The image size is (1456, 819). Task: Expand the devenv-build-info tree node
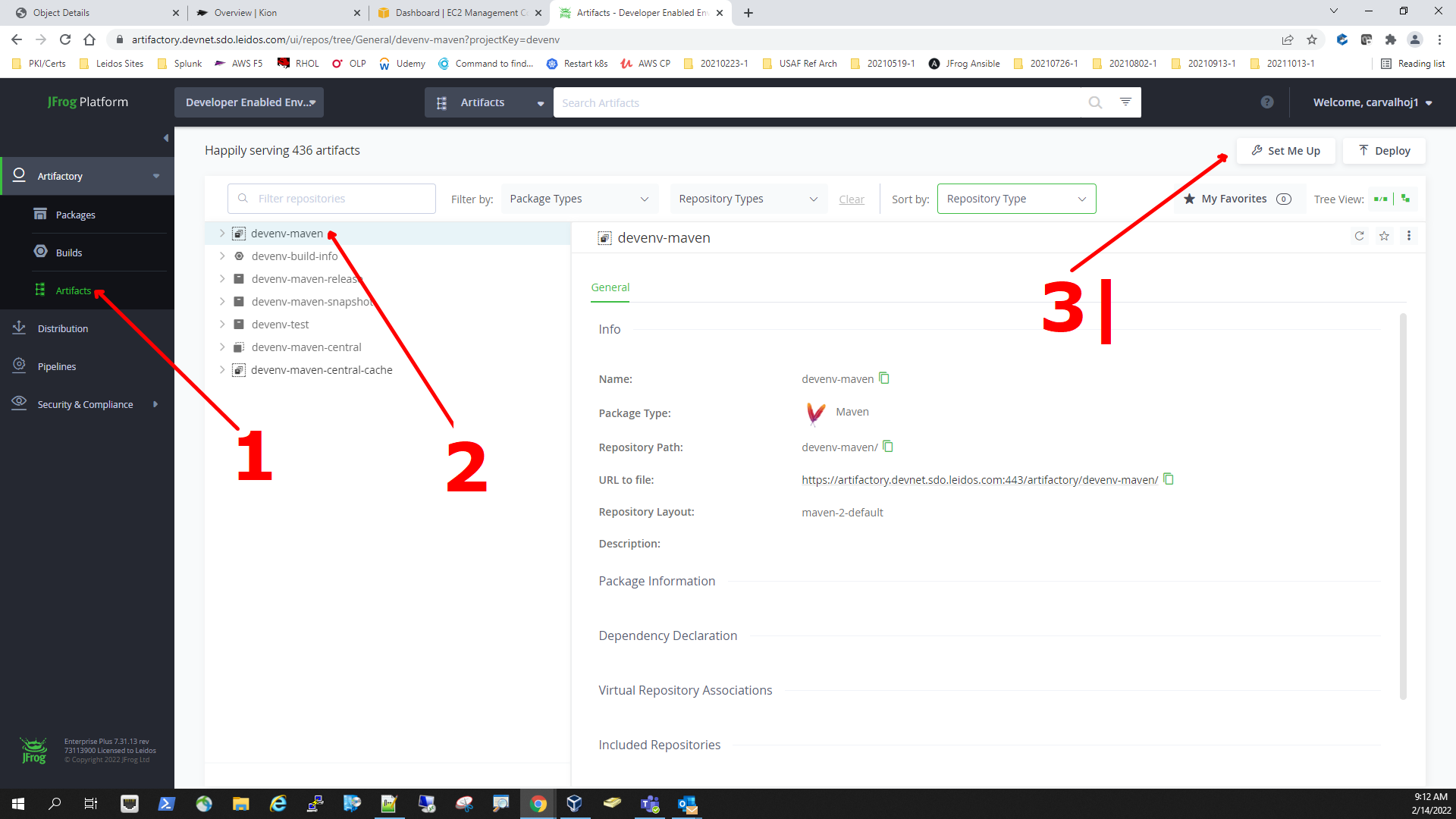click(222, 256)
